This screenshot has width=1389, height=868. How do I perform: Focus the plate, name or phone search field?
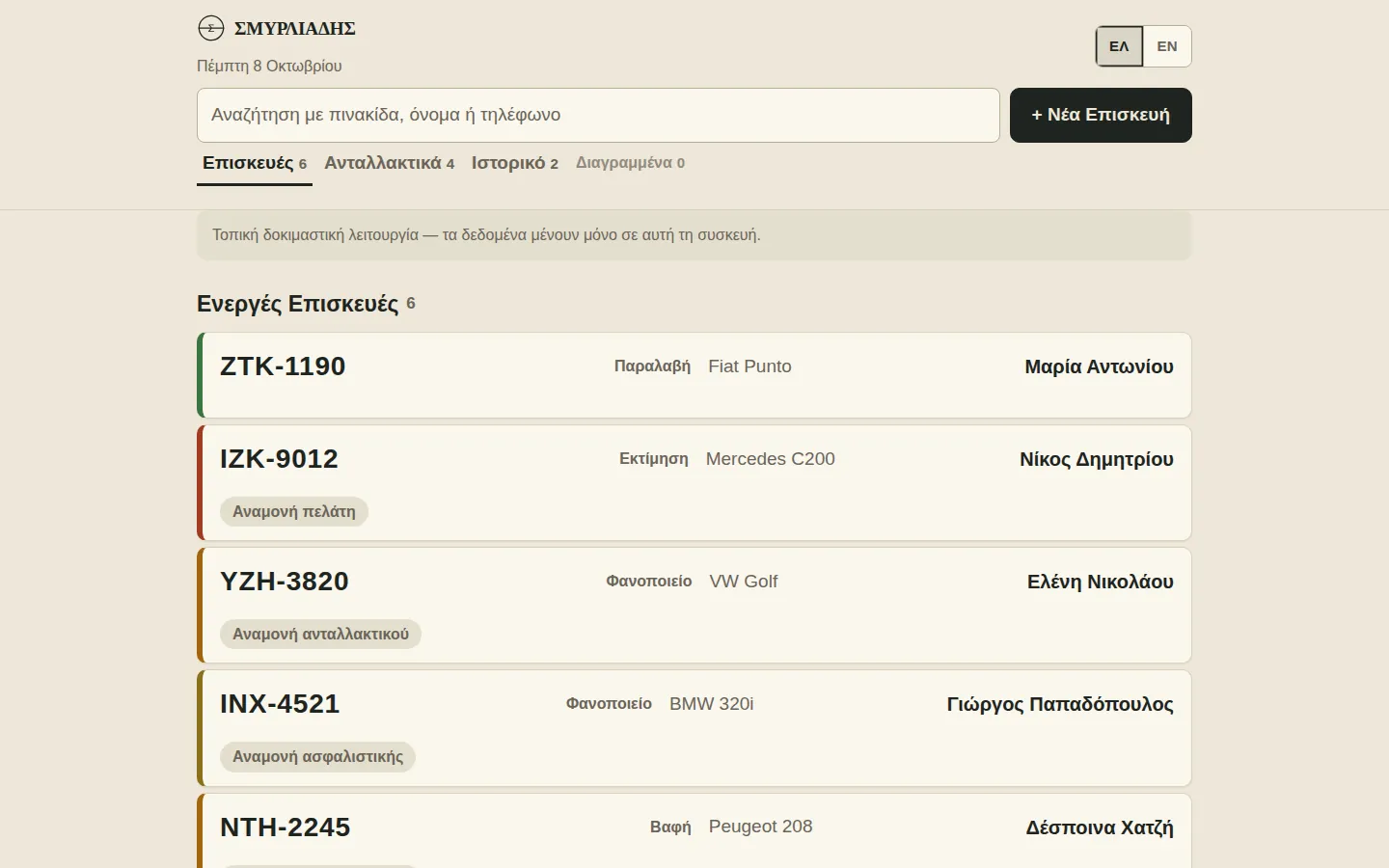point(598,115)
